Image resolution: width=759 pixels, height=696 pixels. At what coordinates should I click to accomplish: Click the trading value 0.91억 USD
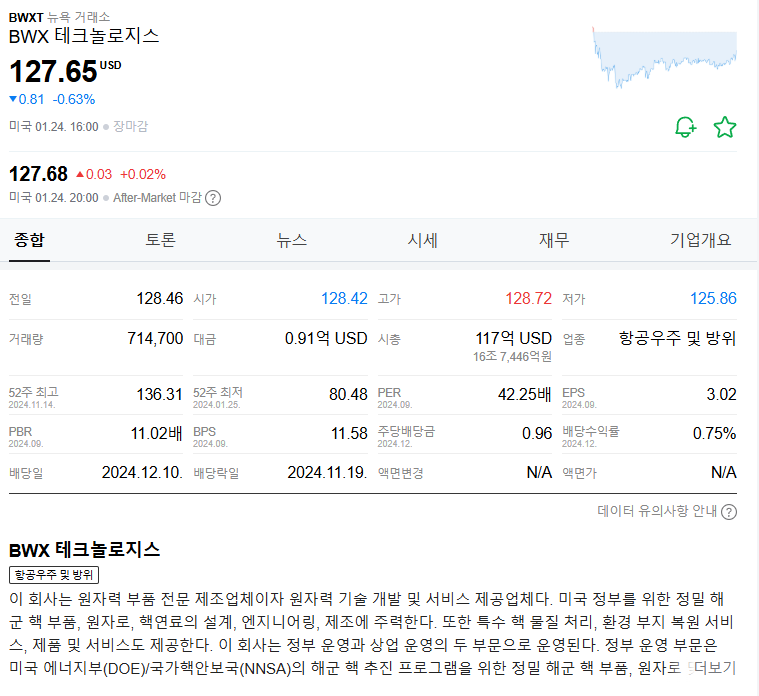[x=326, y=338]
